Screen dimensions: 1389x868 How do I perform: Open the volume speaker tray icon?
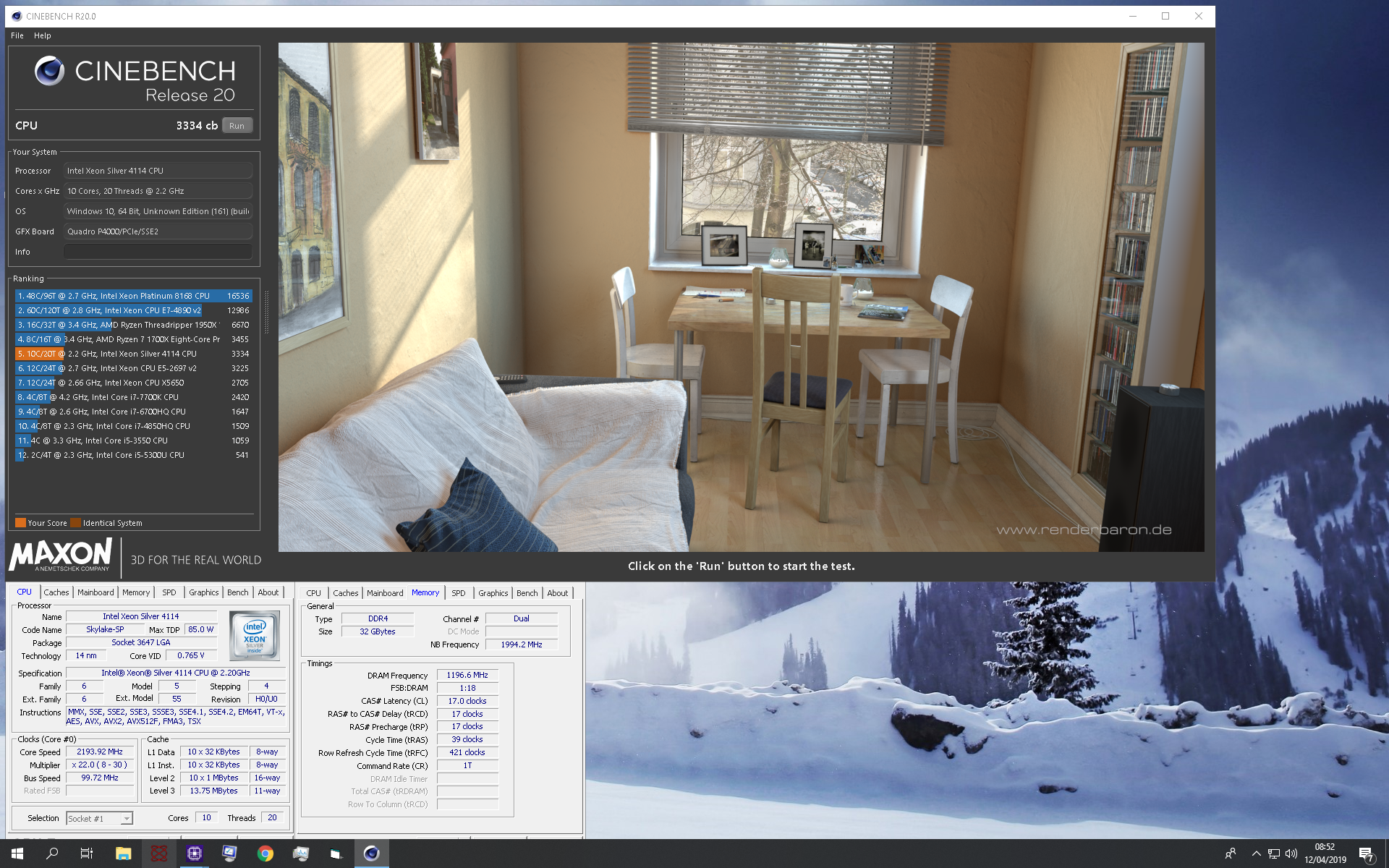[x=1291, y=854]
